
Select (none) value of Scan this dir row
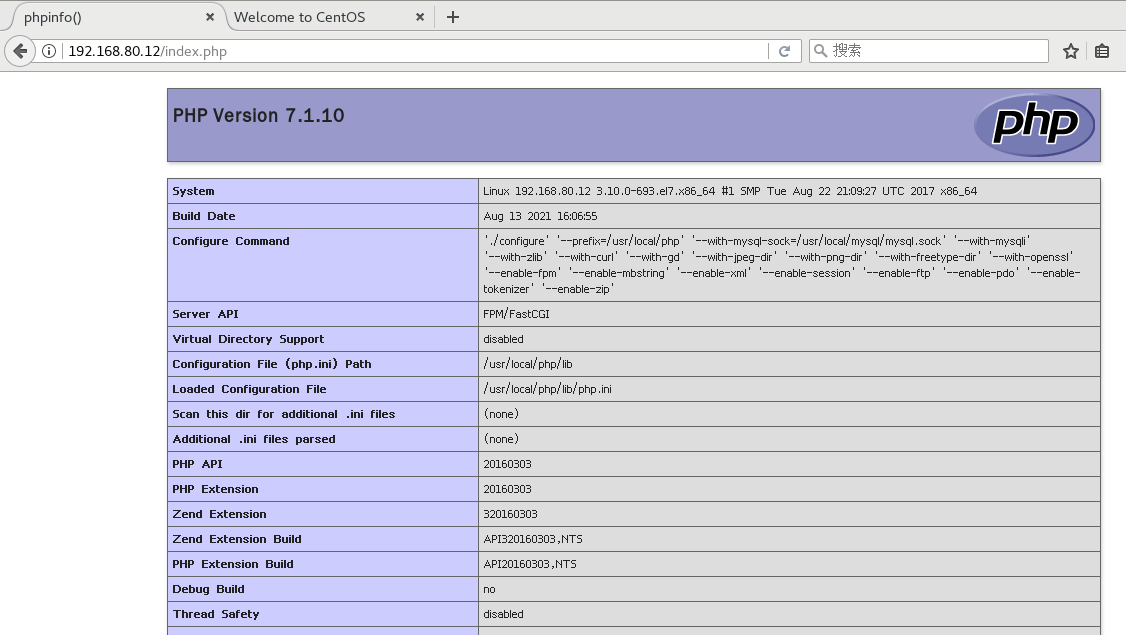point(501,414)
